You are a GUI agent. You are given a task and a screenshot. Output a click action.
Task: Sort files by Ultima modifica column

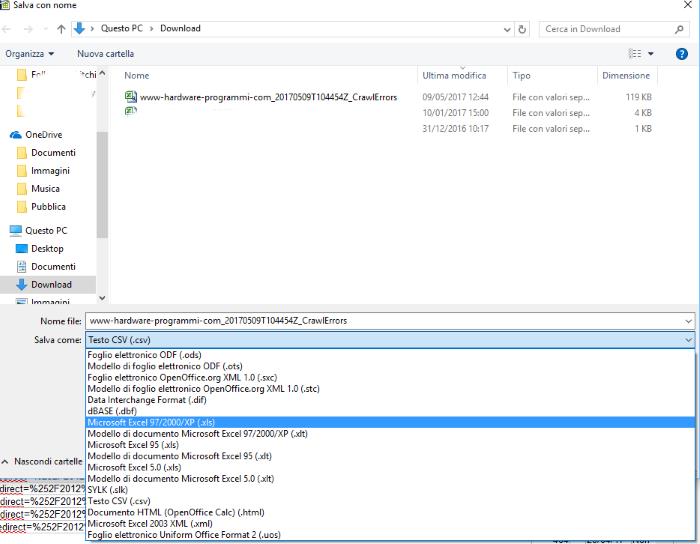point(454,76)
